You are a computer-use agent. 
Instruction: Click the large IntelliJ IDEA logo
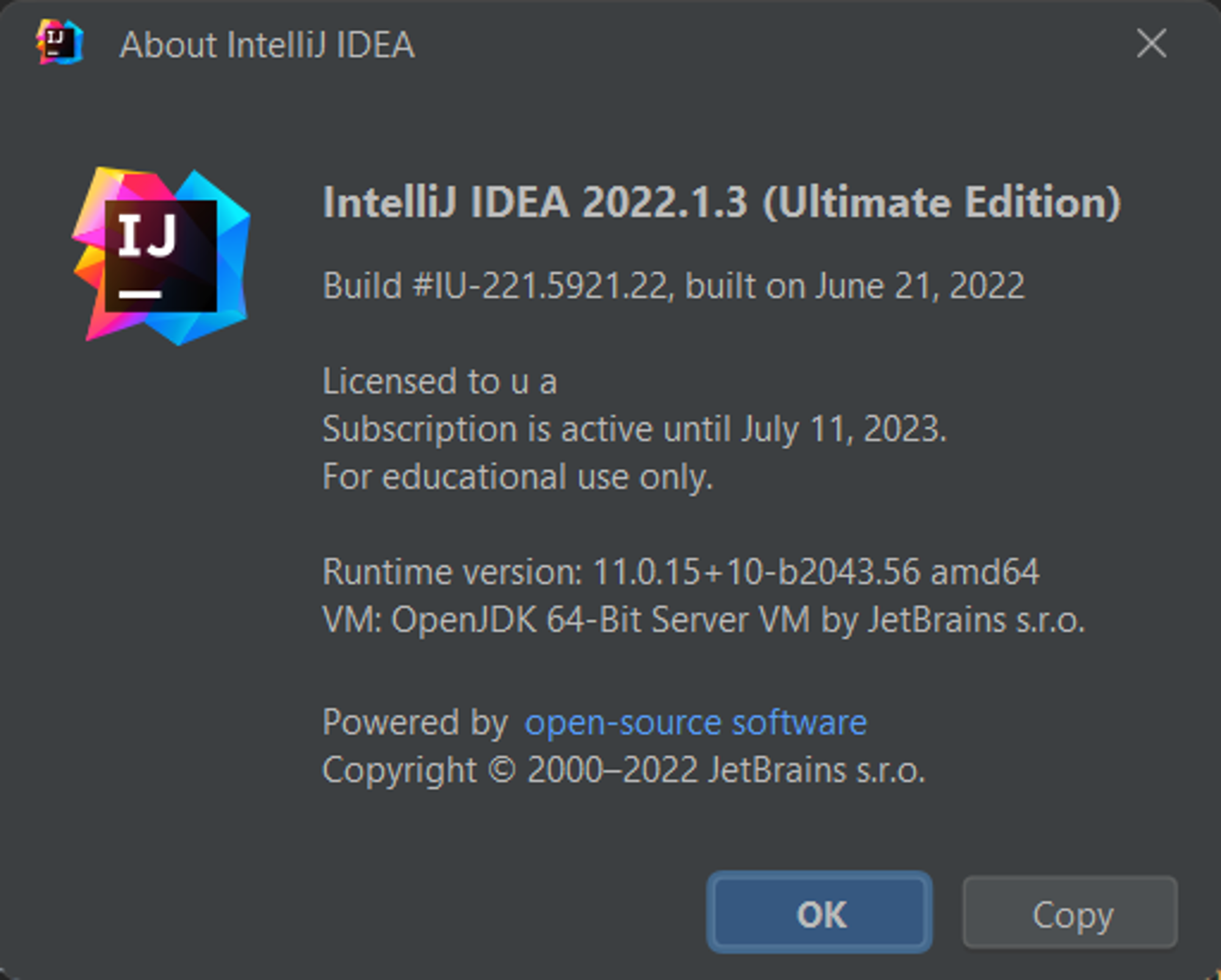coord(161,256)
